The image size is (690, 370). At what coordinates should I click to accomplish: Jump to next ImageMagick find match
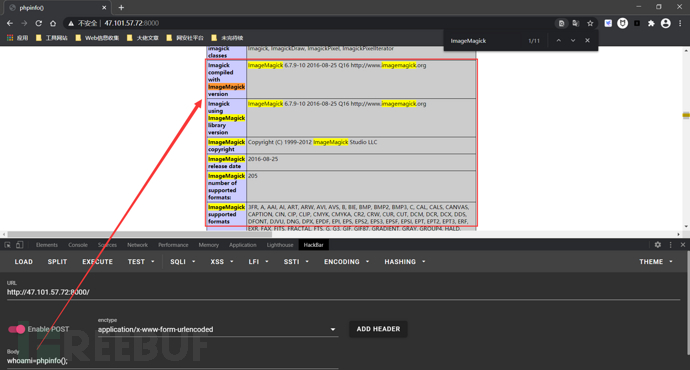tap(573, 40)
